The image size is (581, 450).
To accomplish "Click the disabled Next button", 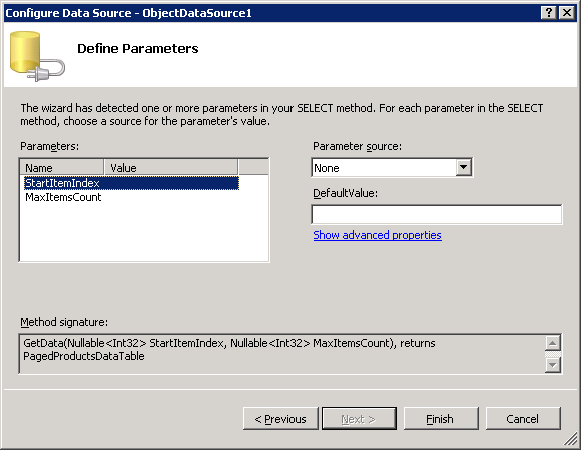I will [x=359, y=419].
